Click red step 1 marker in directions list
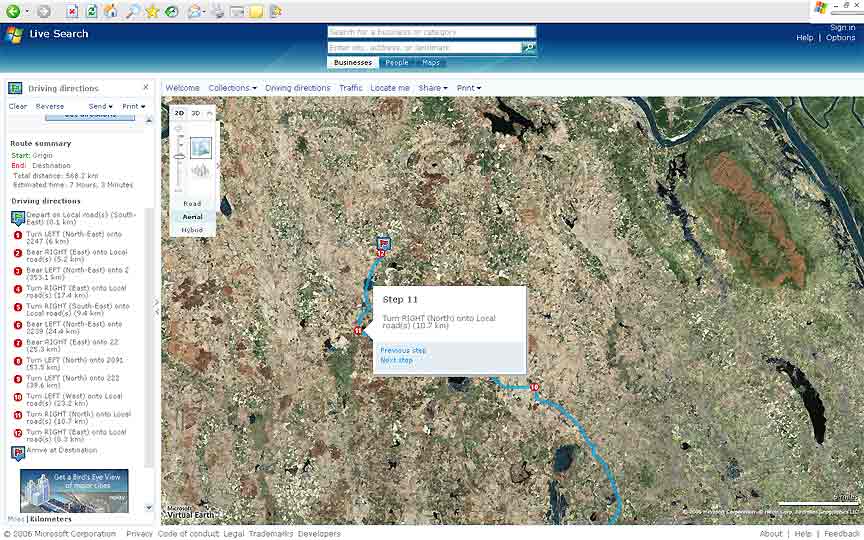The height and width of the screenshot is (540, 864). tap(18, 235)
